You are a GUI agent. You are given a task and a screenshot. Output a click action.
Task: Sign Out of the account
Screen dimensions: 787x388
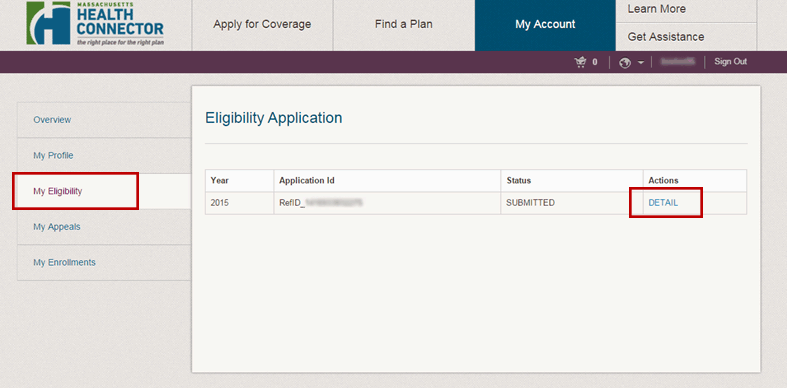pos(730,62)
